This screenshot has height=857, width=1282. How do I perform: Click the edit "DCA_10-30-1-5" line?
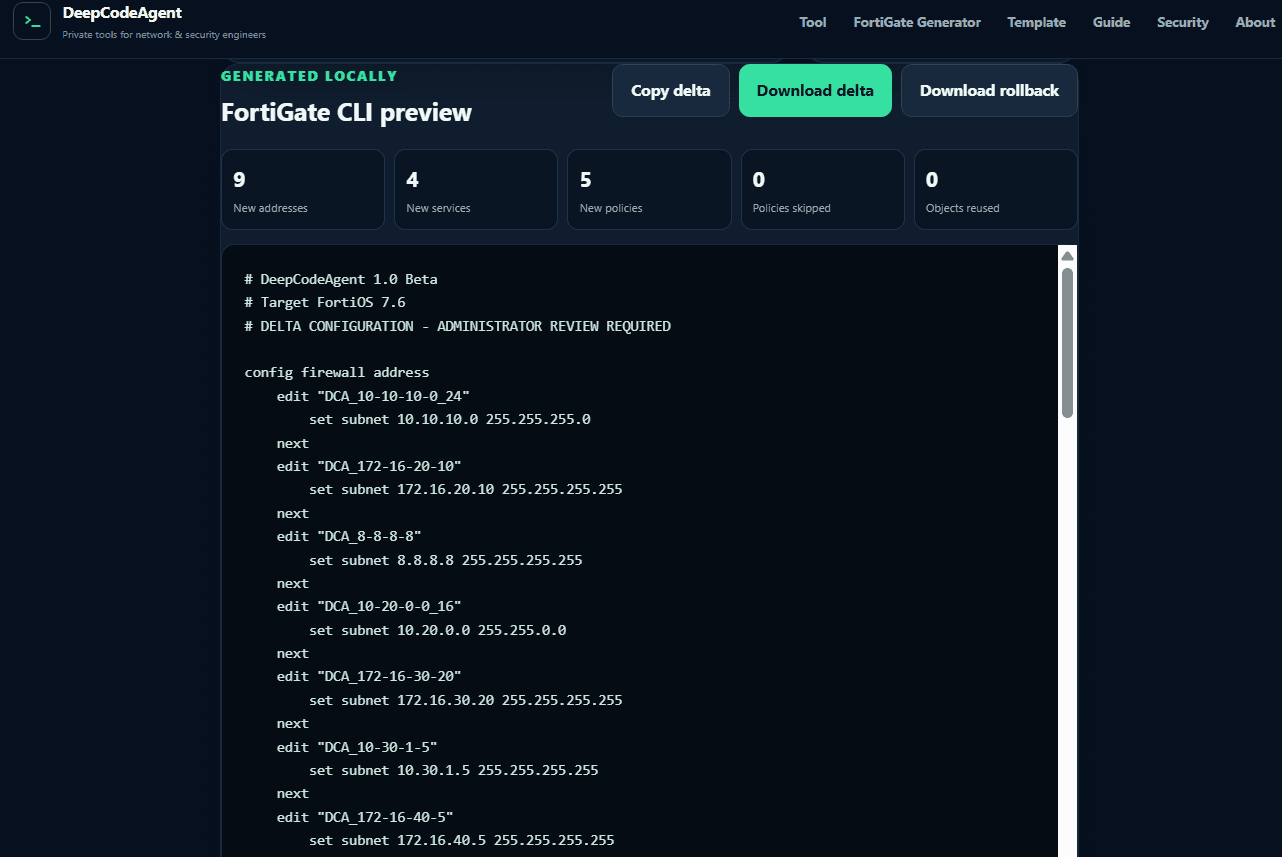click(357, 747)
